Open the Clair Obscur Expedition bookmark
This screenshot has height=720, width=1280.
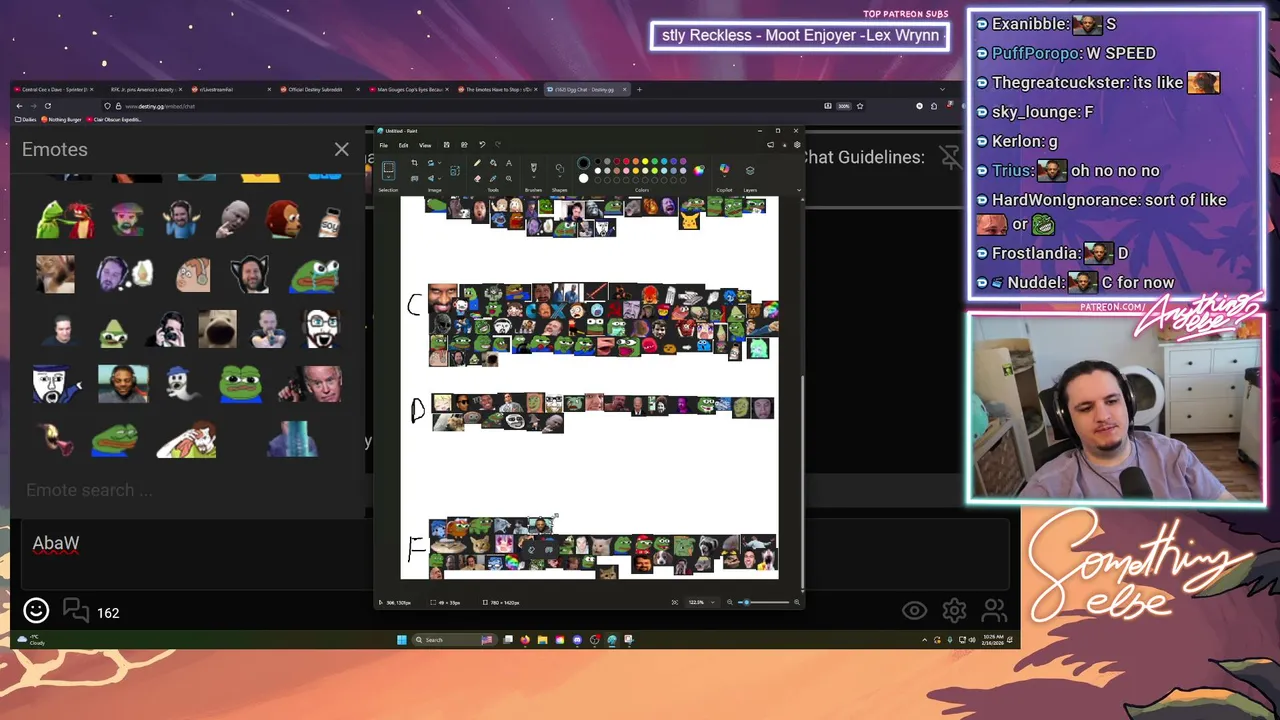tap(116, 119)
